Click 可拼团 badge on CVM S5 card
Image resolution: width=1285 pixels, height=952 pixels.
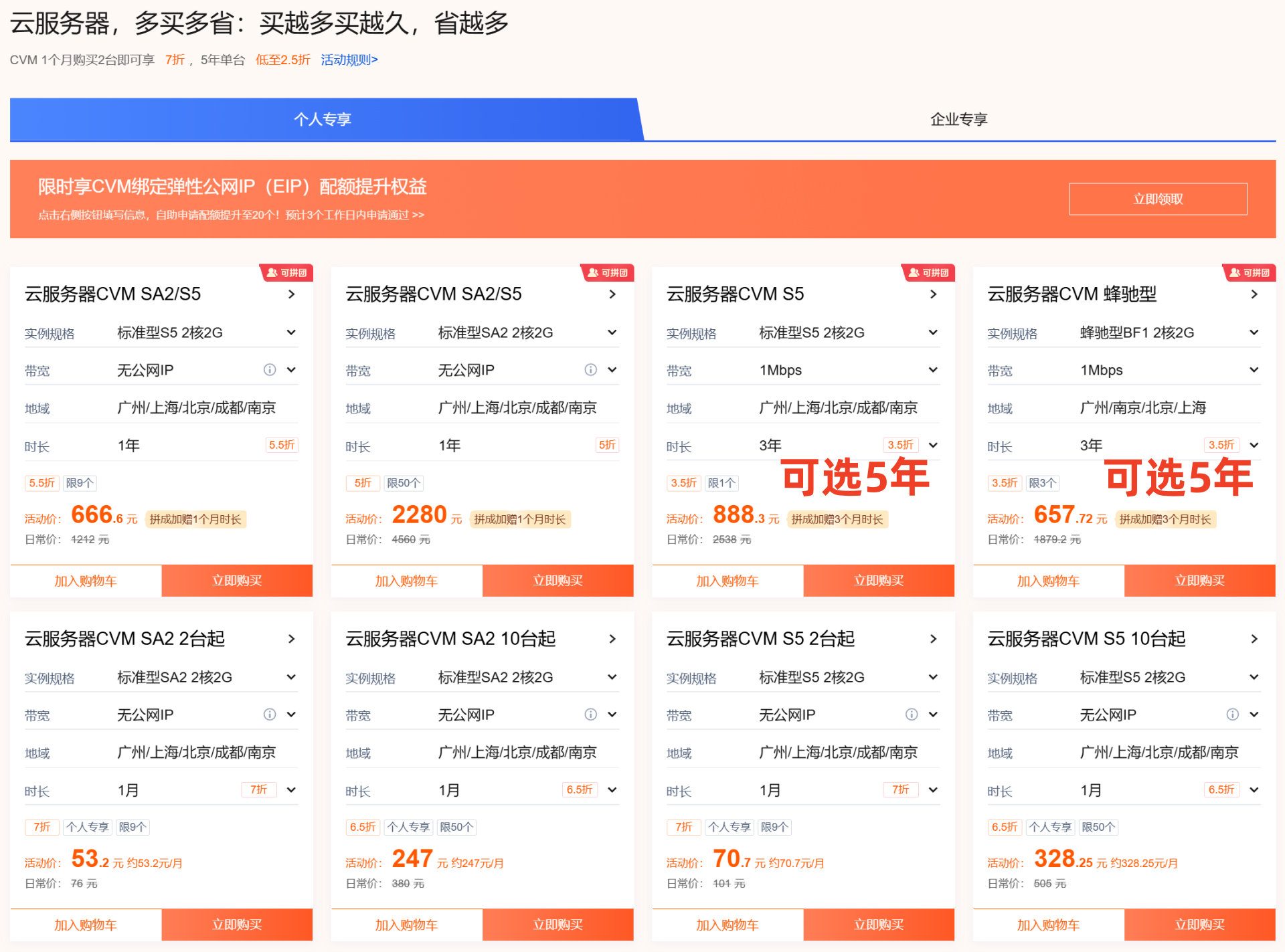pyautogui.click(x=928, y=273)
